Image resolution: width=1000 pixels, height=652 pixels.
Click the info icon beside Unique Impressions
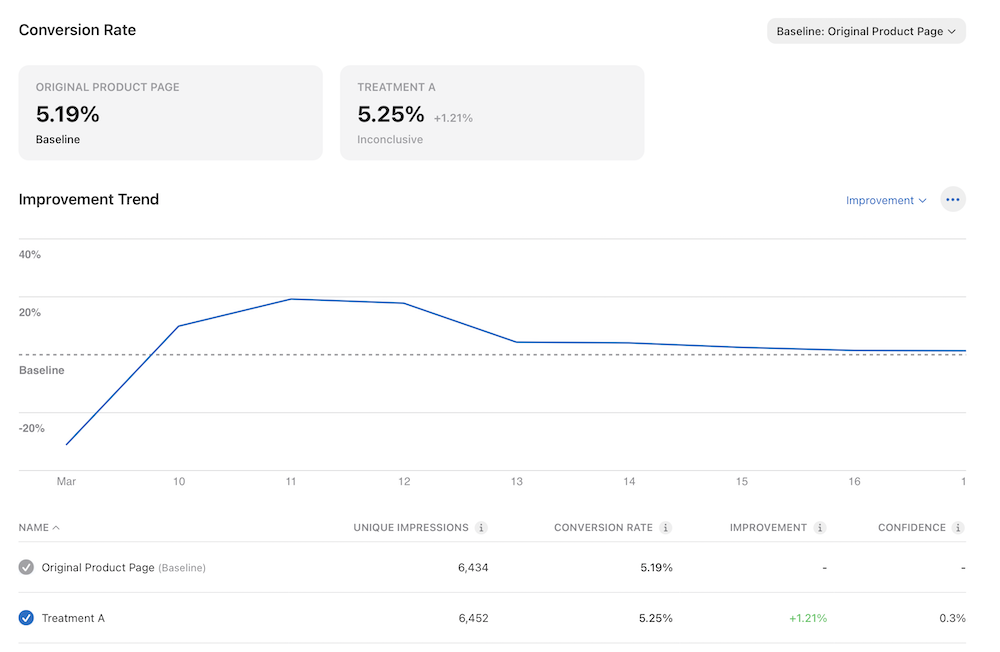(x=483, y=527)
